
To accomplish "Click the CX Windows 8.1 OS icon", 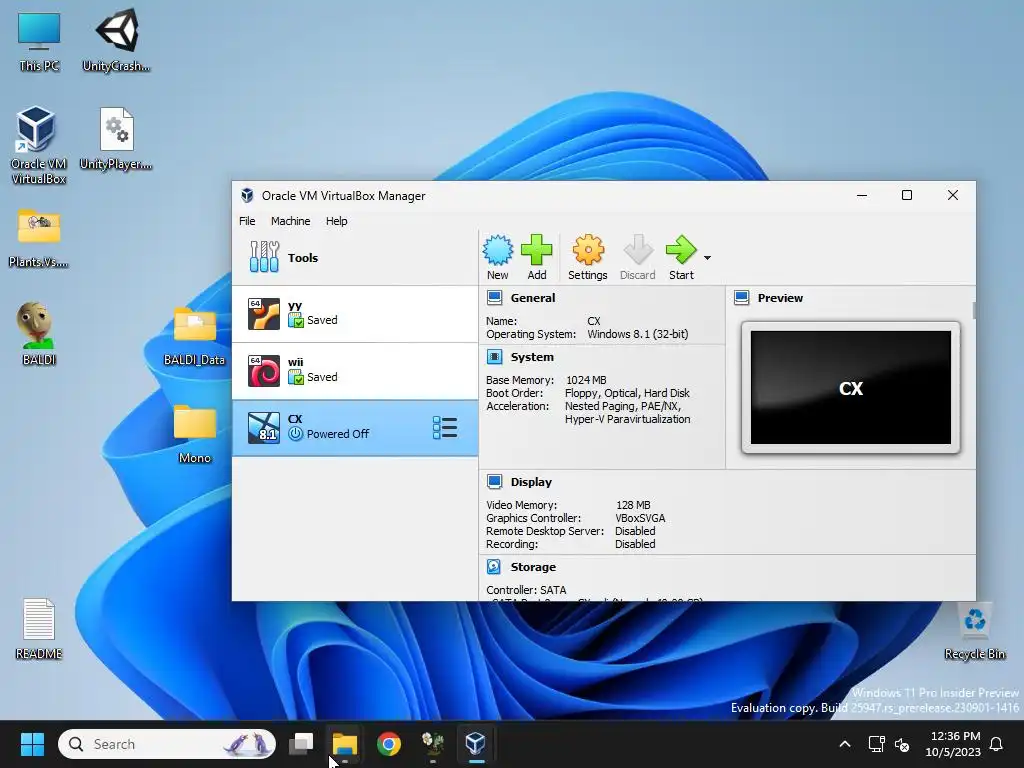I will tap(264, 428).
